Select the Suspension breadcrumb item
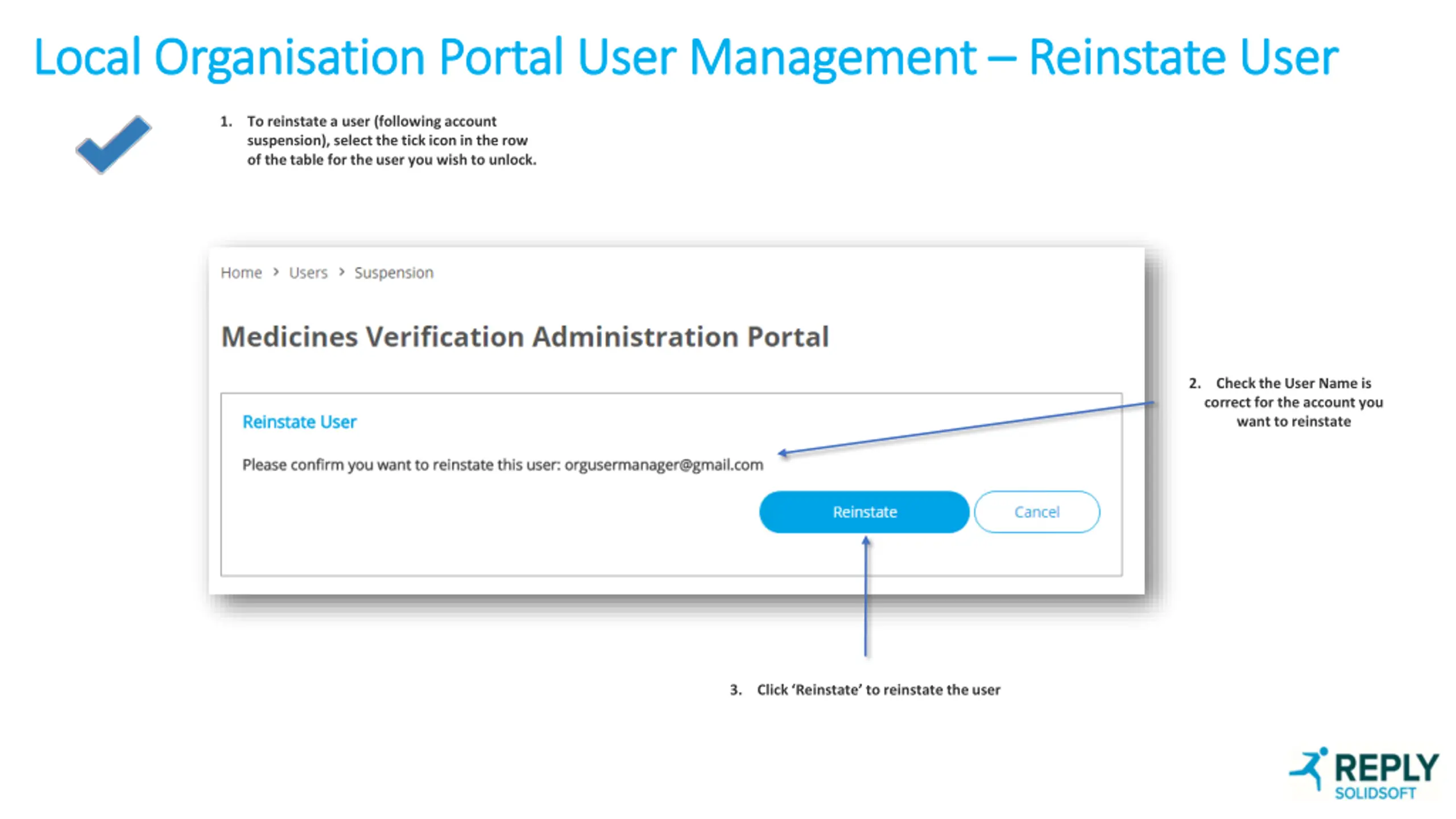Viewport: 1456px width, 819px height. click(394, 273)
